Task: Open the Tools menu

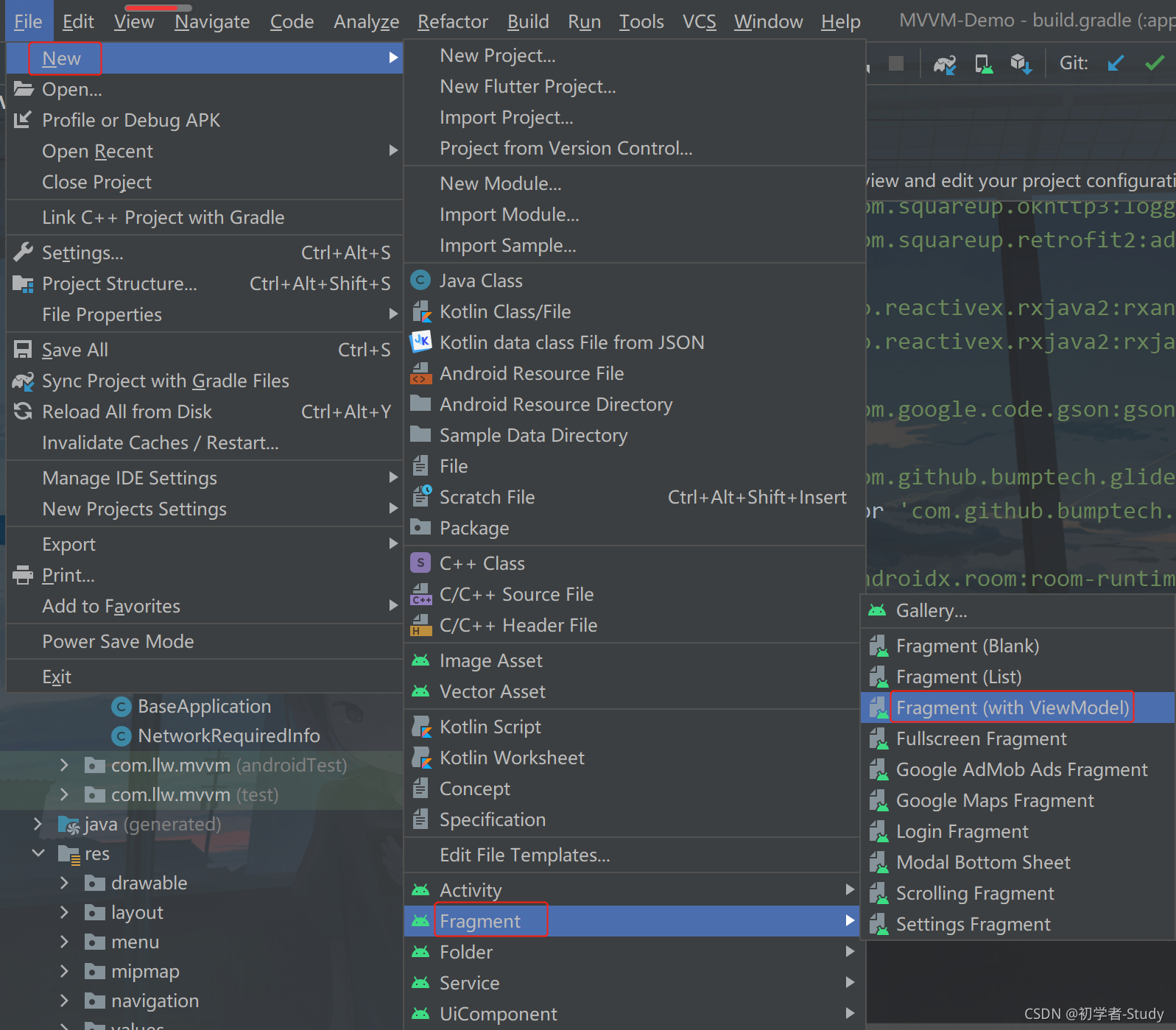Action: point(641,21)
